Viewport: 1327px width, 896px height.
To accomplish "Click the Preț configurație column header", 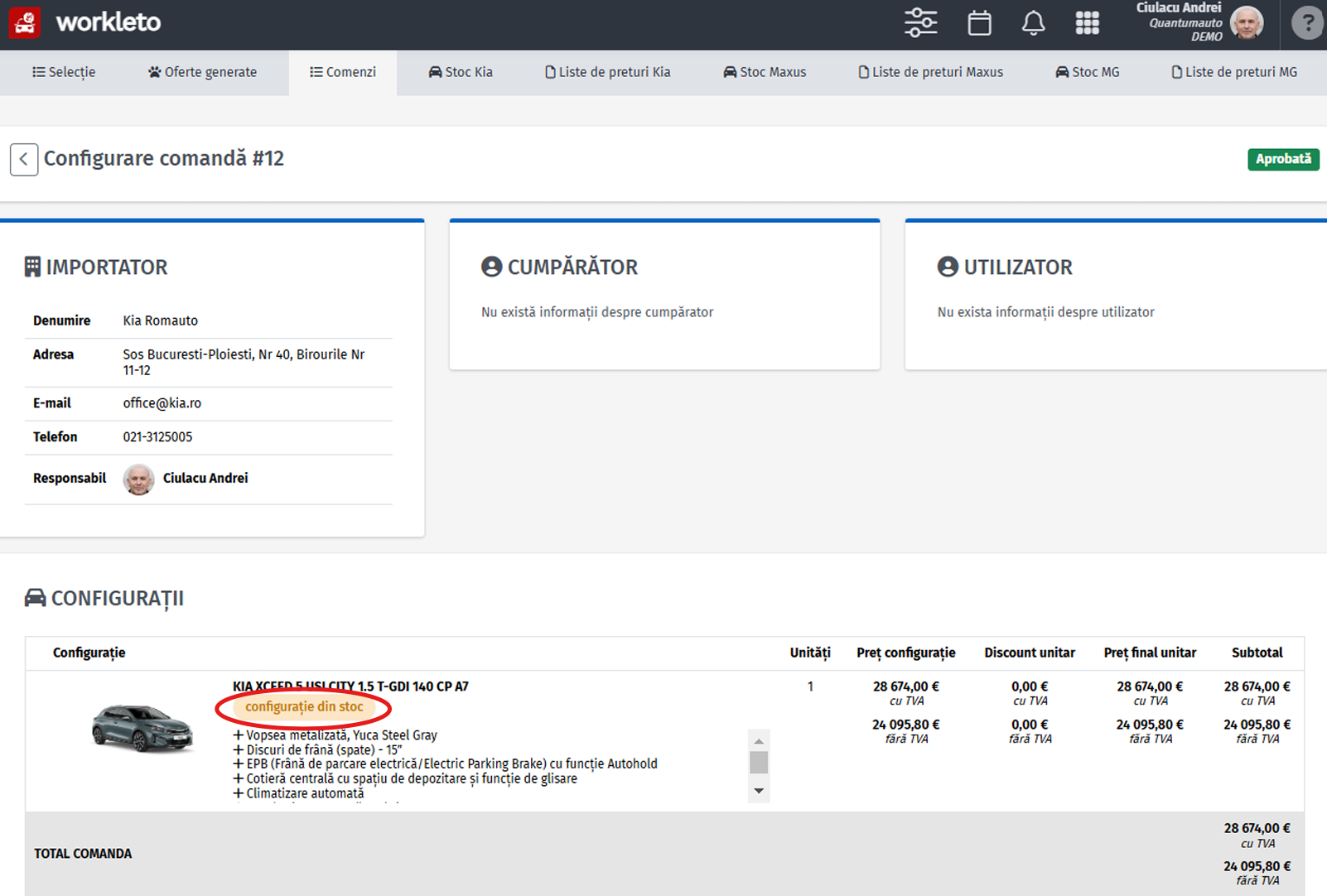I will [906, 653].
